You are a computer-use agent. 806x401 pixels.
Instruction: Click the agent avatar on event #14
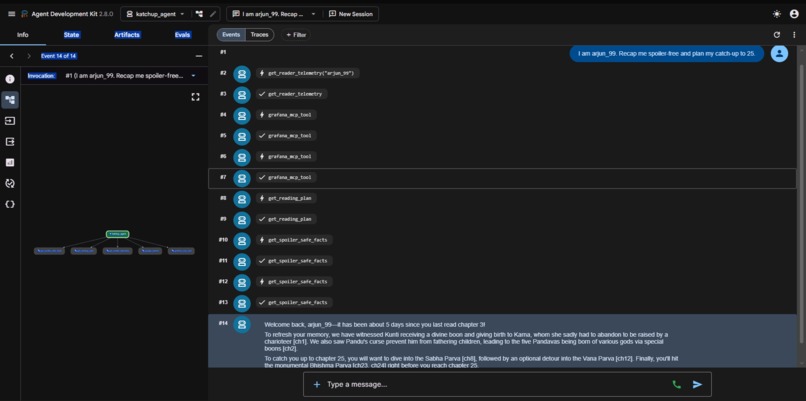(242, 324)
